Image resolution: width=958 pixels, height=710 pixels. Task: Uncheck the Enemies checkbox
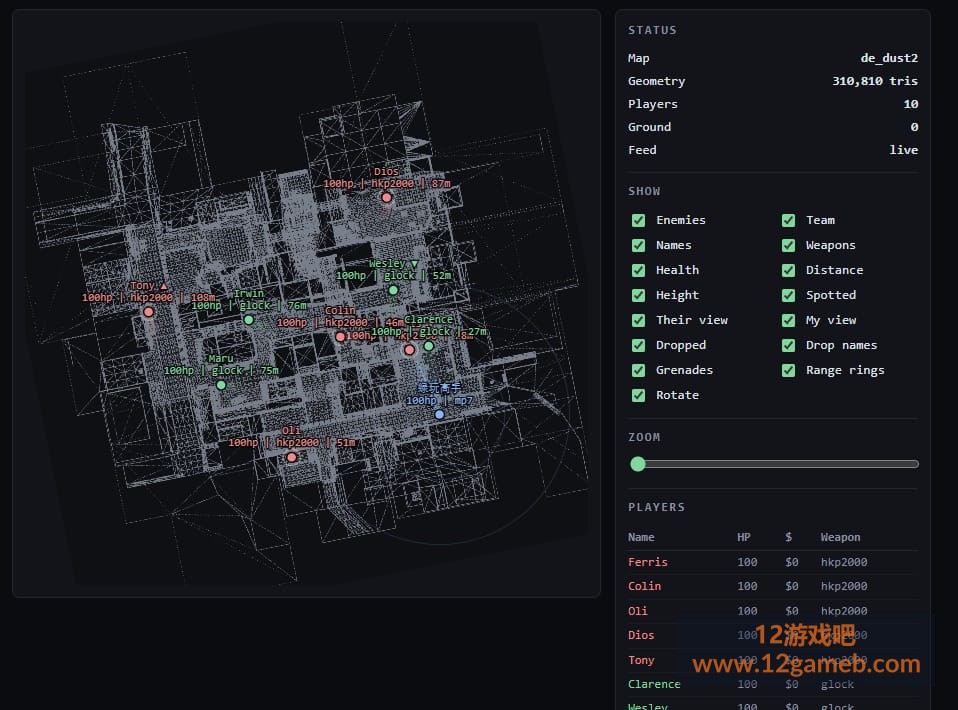(x=638, y=220)
